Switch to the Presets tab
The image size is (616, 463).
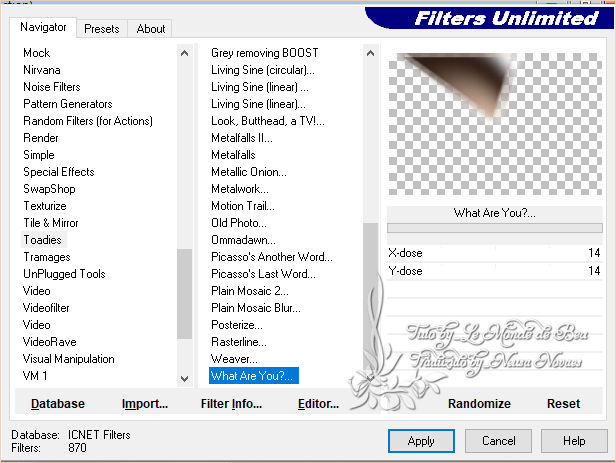pos(102,29)
